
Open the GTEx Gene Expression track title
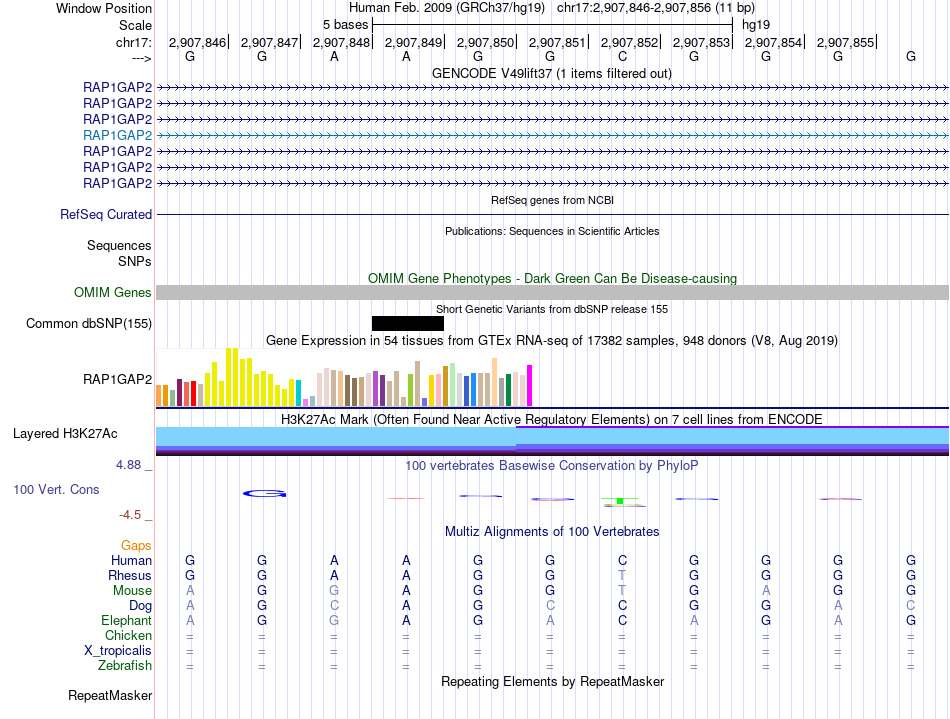(x=552, y=340)
